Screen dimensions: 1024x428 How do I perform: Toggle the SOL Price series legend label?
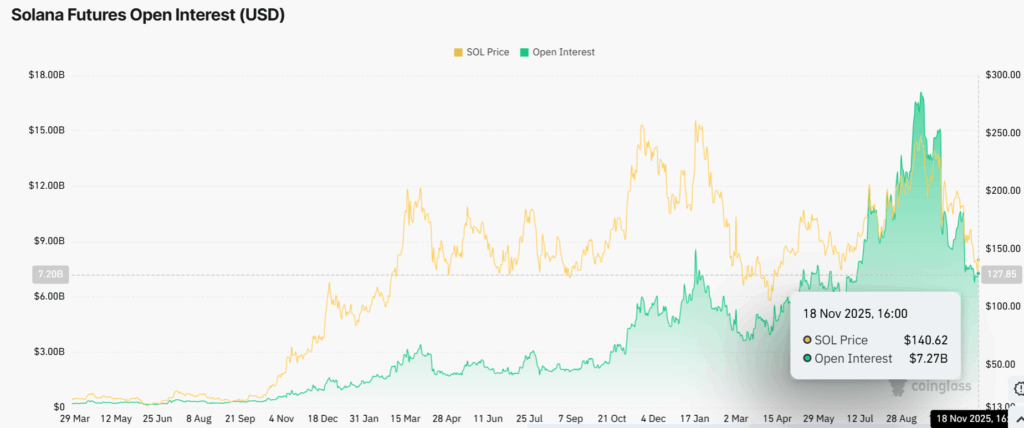[487, 52]
